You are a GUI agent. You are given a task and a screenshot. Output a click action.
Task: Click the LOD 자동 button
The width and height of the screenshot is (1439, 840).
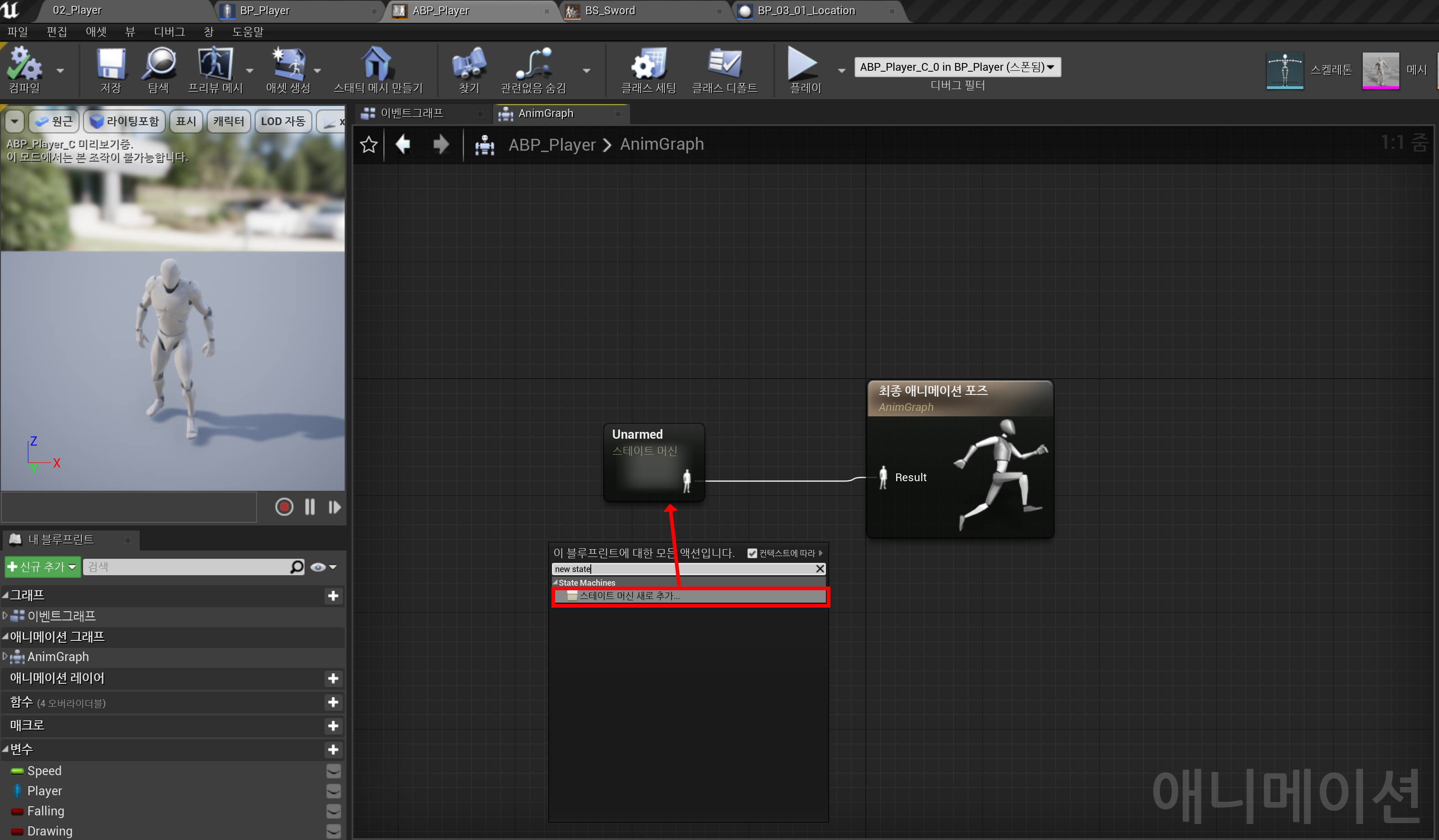(283, 121)
